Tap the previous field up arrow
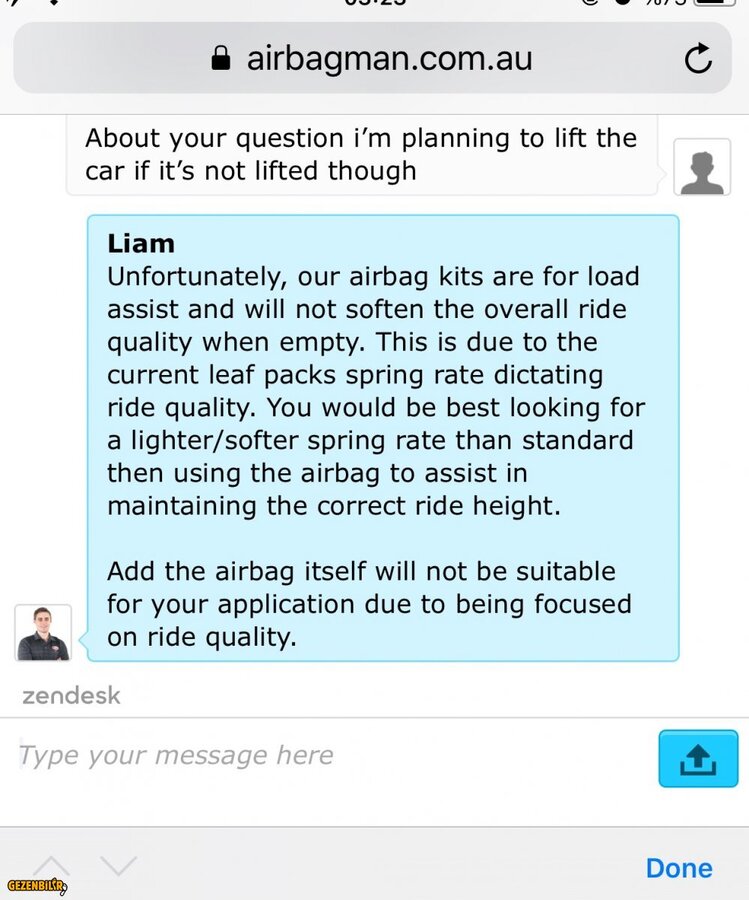The image size is (749, 900). point(52,866)
